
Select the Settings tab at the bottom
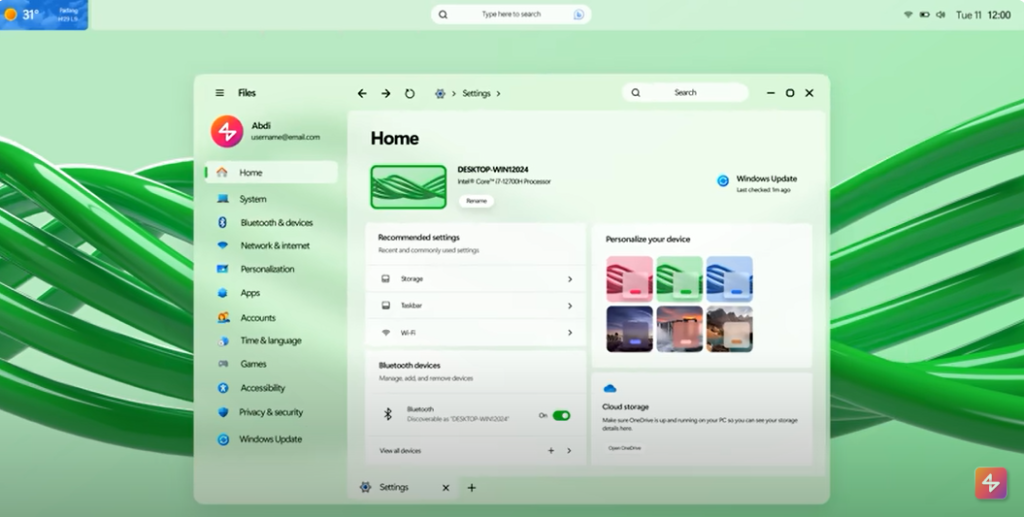coord(394,487)
